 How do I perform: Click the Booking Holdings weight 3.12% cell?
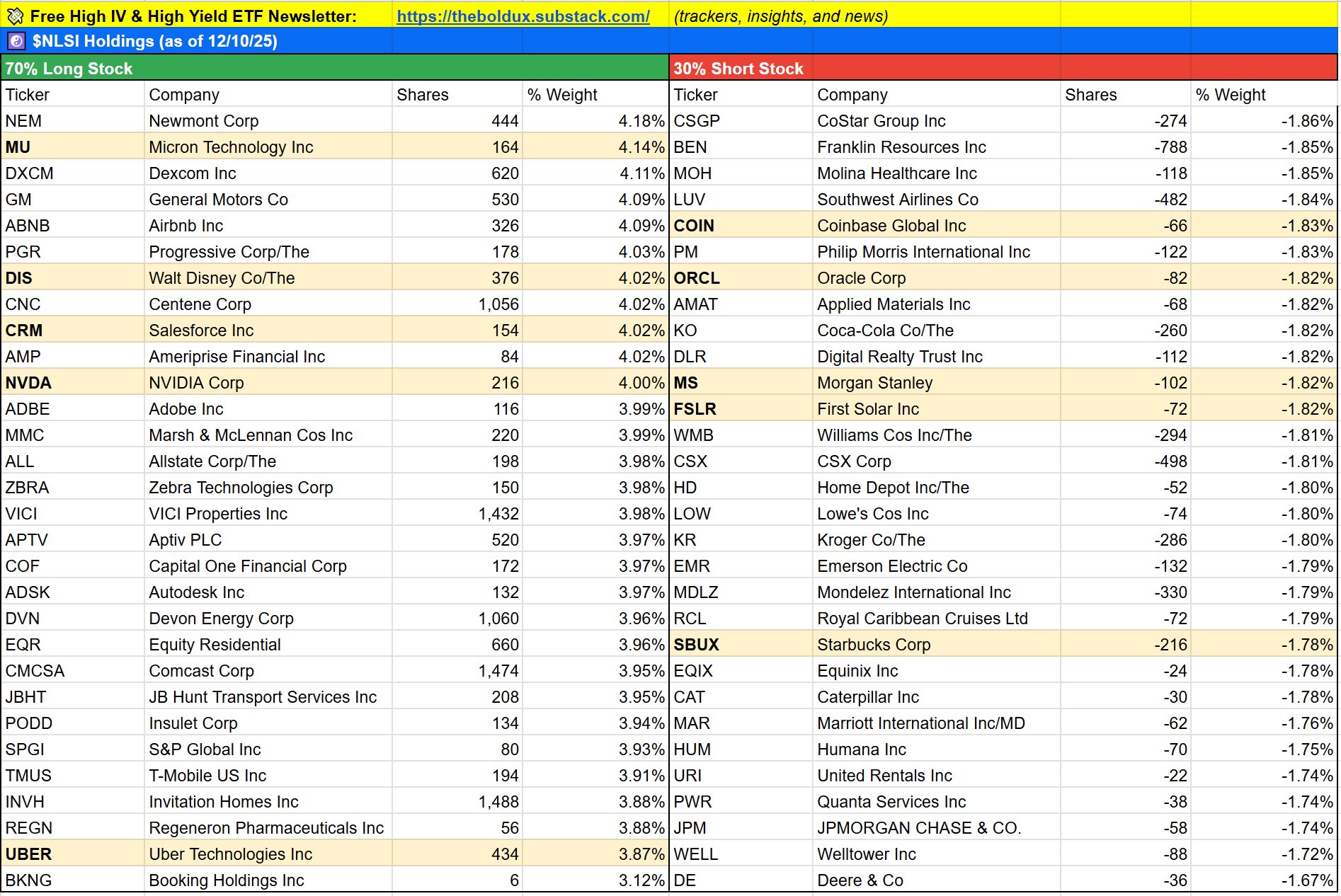[x=595, y=880]
